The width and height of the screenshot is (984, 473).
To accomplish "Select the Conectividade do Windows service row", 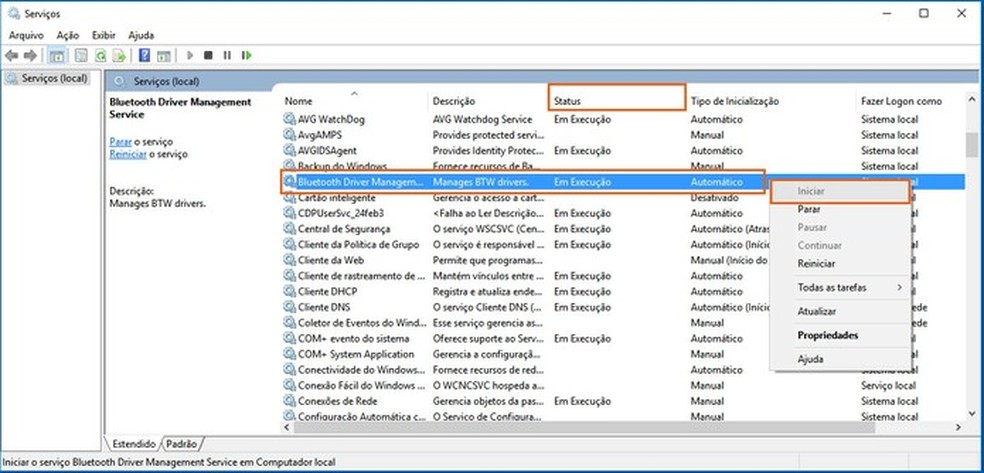I will (x=622, y=369).
